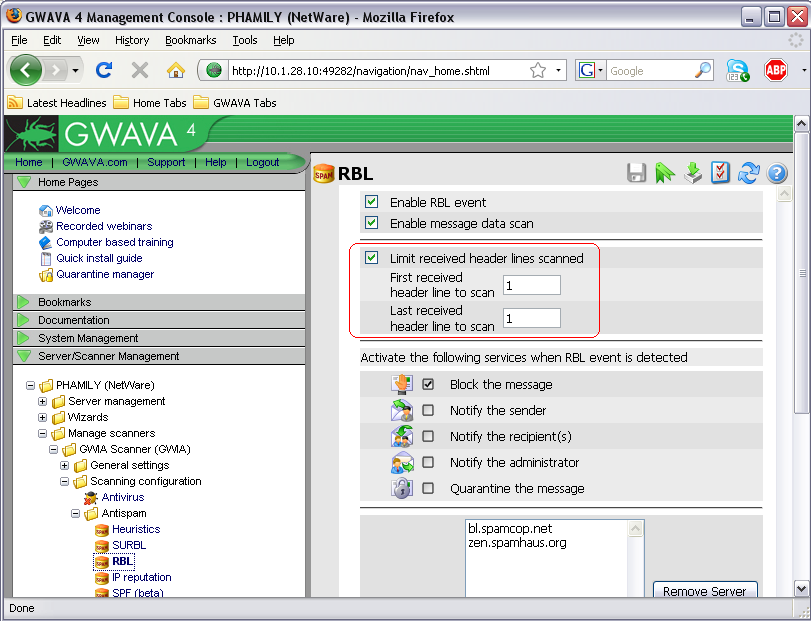Go to the browser Home page
Viewport: 812px width, 621px height.
point(176,70)
